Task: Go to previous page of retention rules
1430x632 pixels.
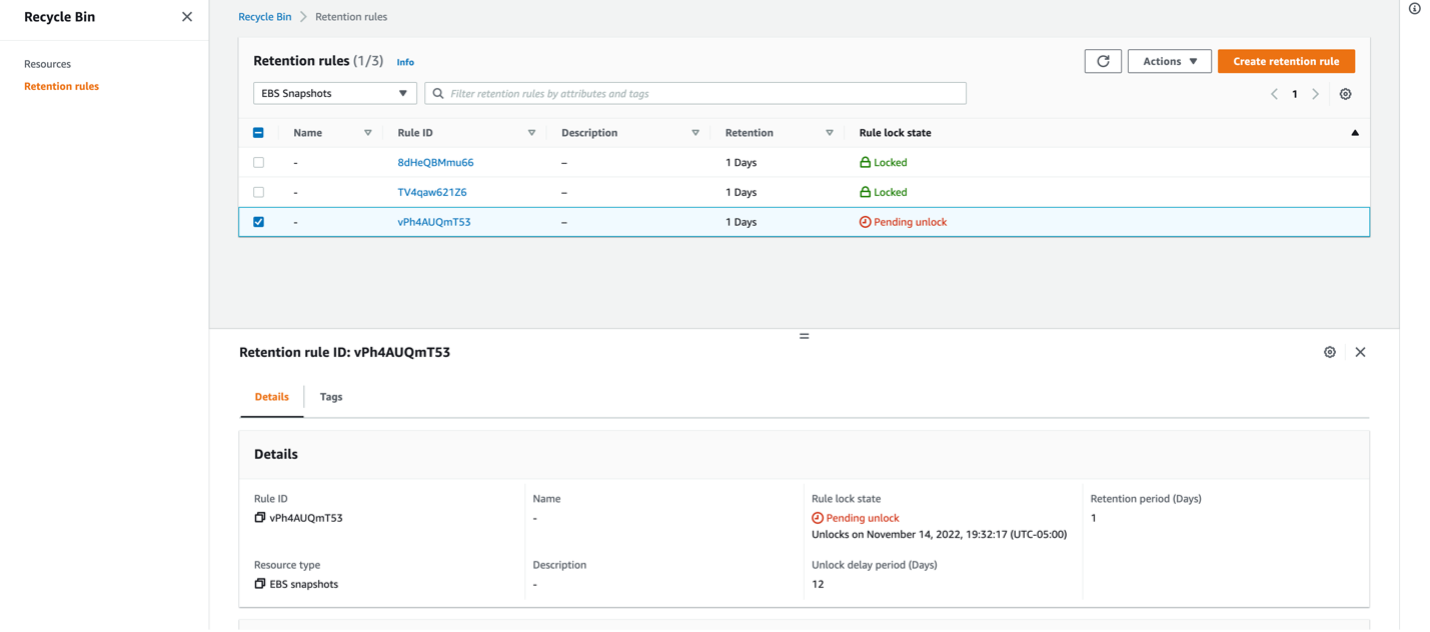Action: [1274, 94]
